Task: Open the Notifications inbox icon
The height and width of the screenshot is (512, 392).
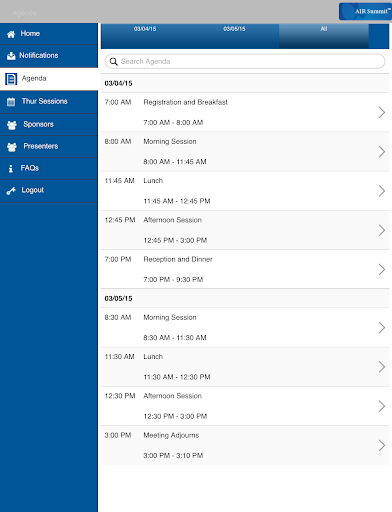Action: [11, 56]
